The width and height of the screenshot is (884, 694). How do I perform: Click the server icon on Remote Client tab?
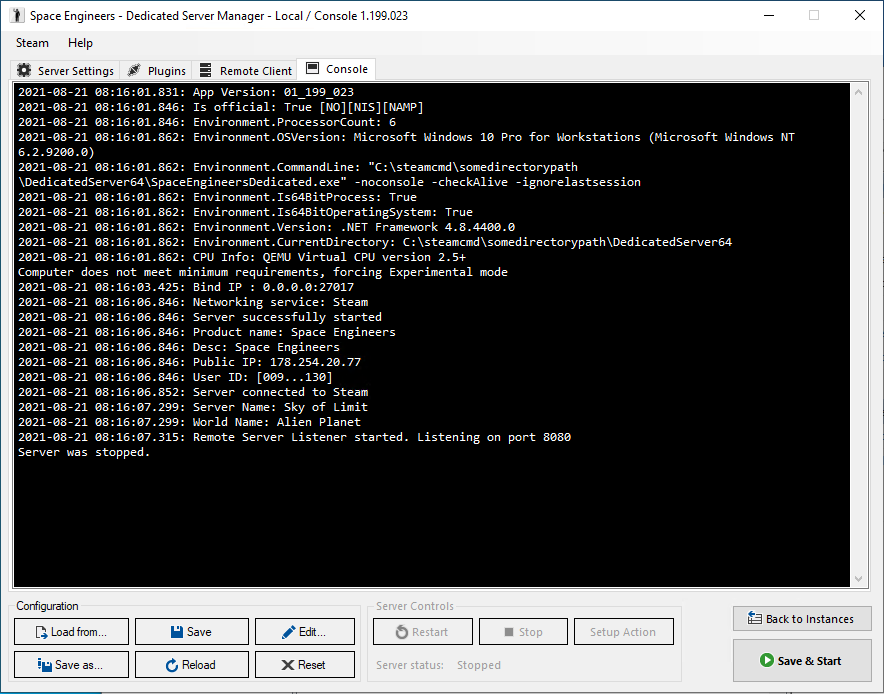point(206,71)
